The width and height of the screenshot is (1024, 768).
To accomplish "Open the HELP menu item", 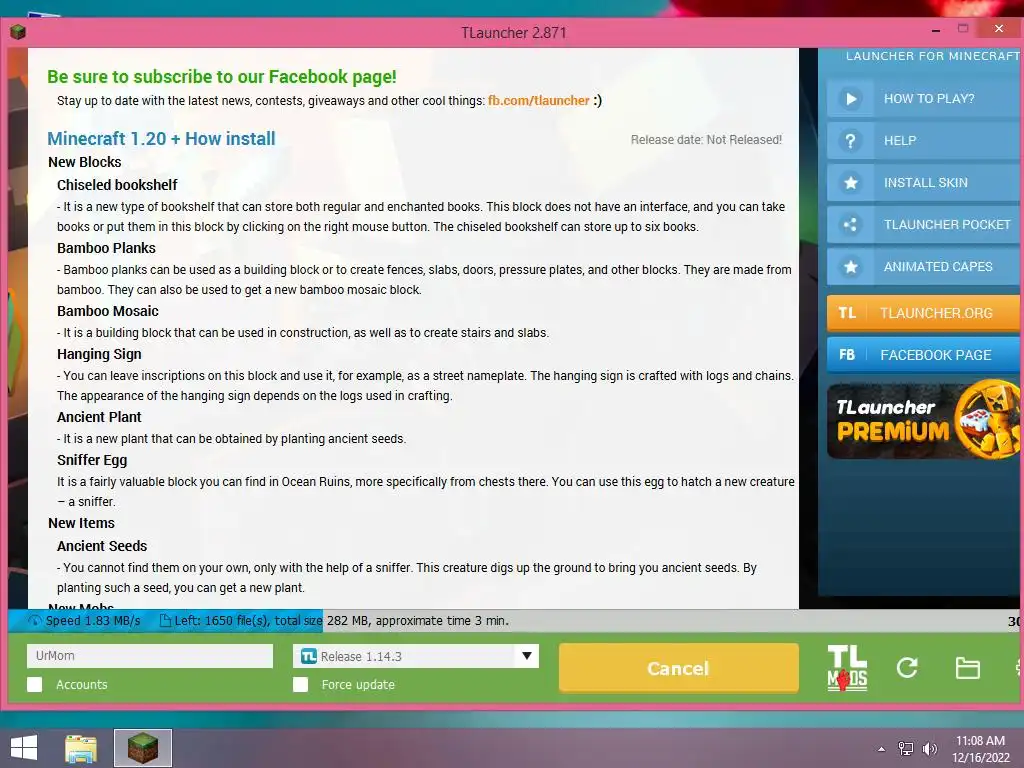I will 923,140.
